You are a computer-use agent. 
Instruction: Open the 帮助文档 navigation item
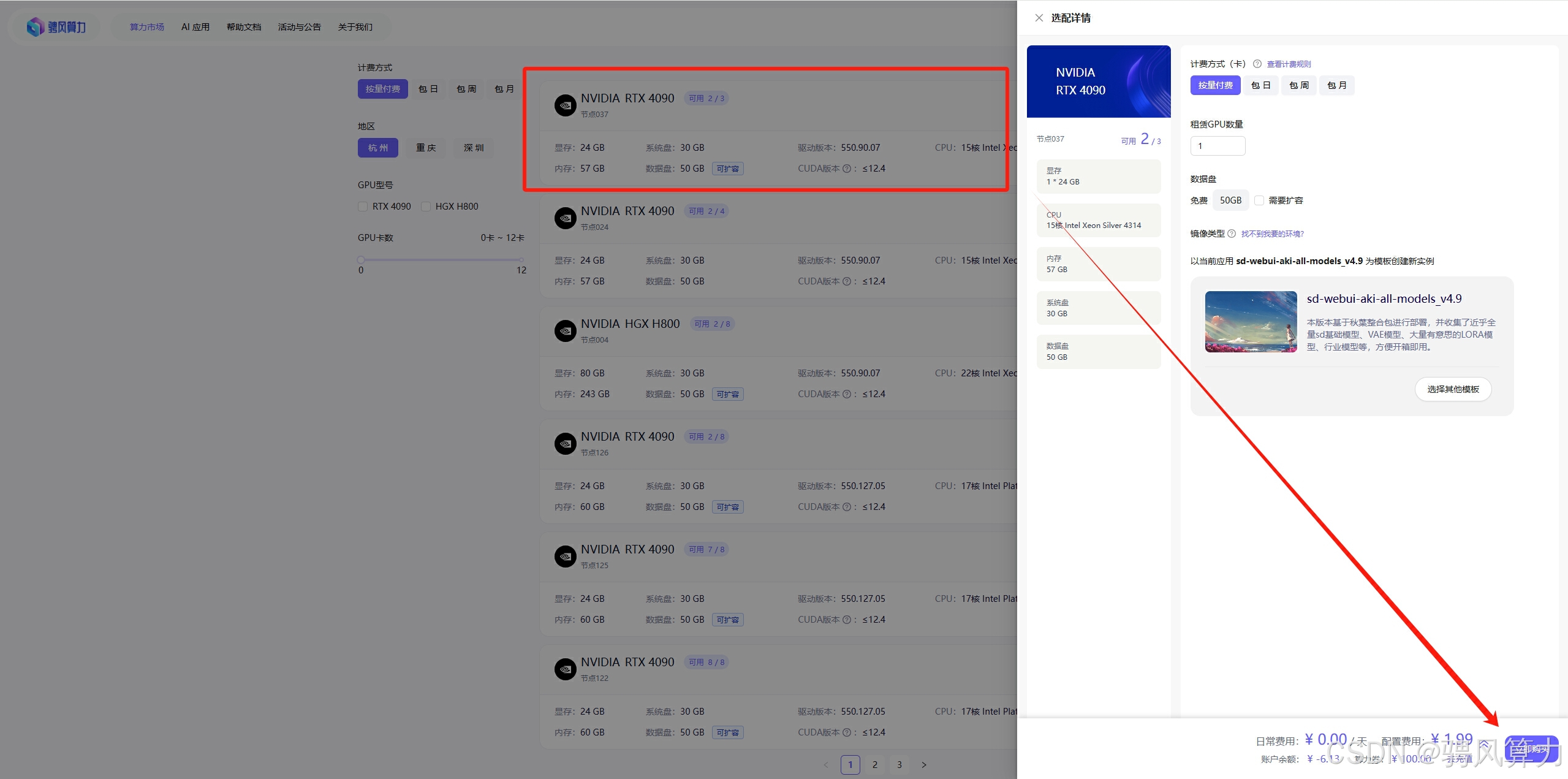pyautogui.click(x=243, y=27)
